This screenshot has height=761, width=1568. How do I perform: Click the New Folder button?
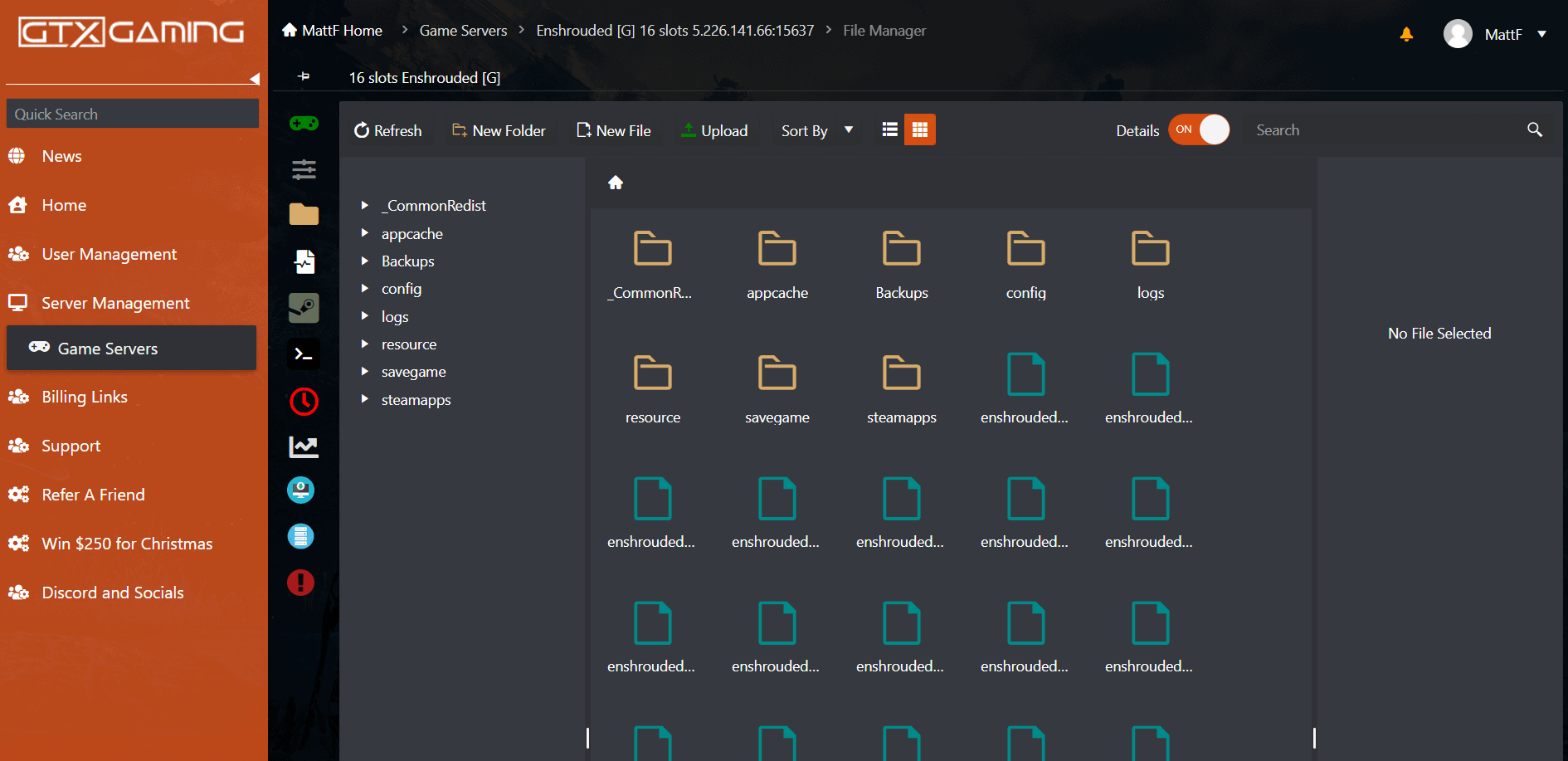coord(499,131)
